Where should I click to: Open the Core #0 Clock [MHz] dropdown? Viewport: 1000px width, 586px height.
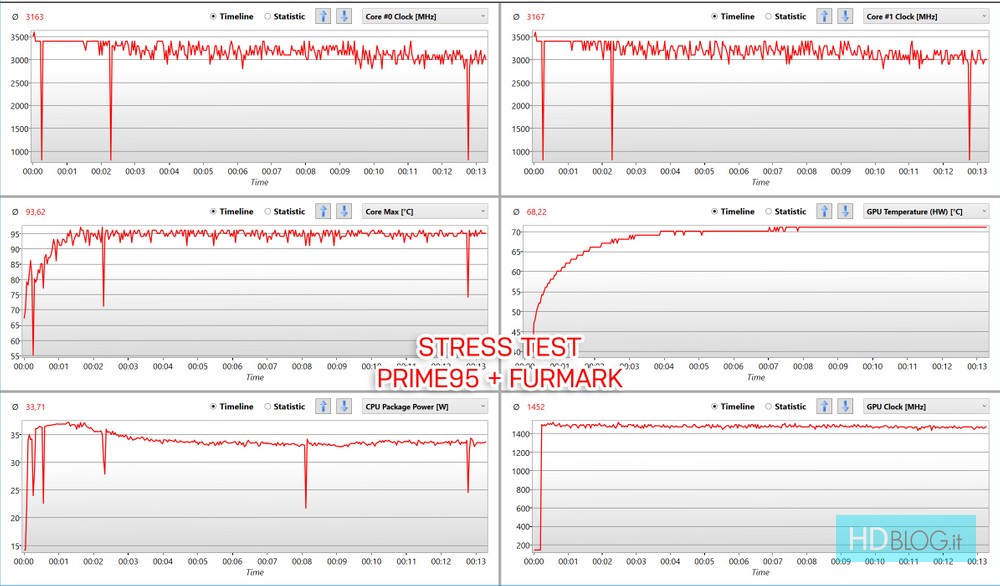[425, 17]
